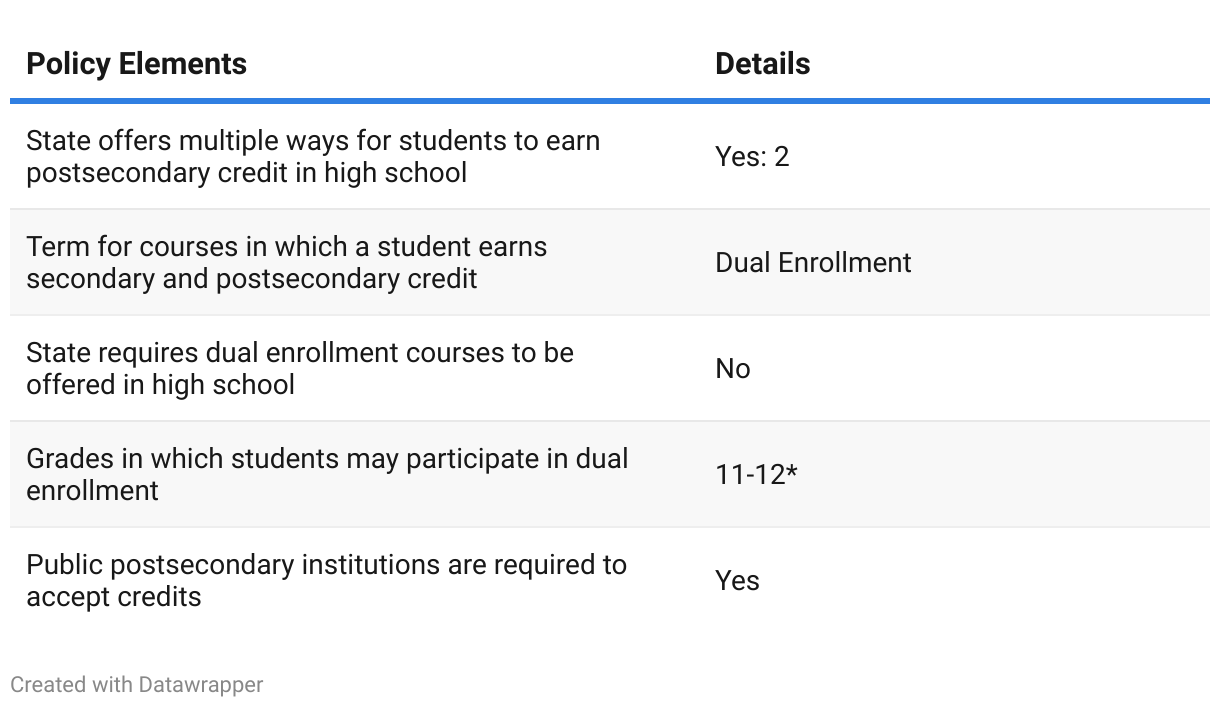Click the 'Yes' value for accepting credits

(x=737, y=581)
